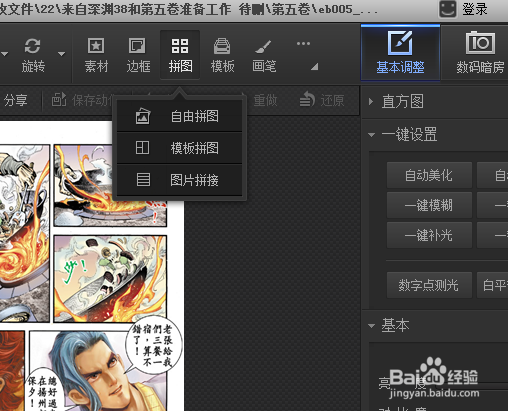This screenshot has height=411, width=508.
Task: Click 自动美化 button
Action: pyautogui.click(x=429, y=175)
